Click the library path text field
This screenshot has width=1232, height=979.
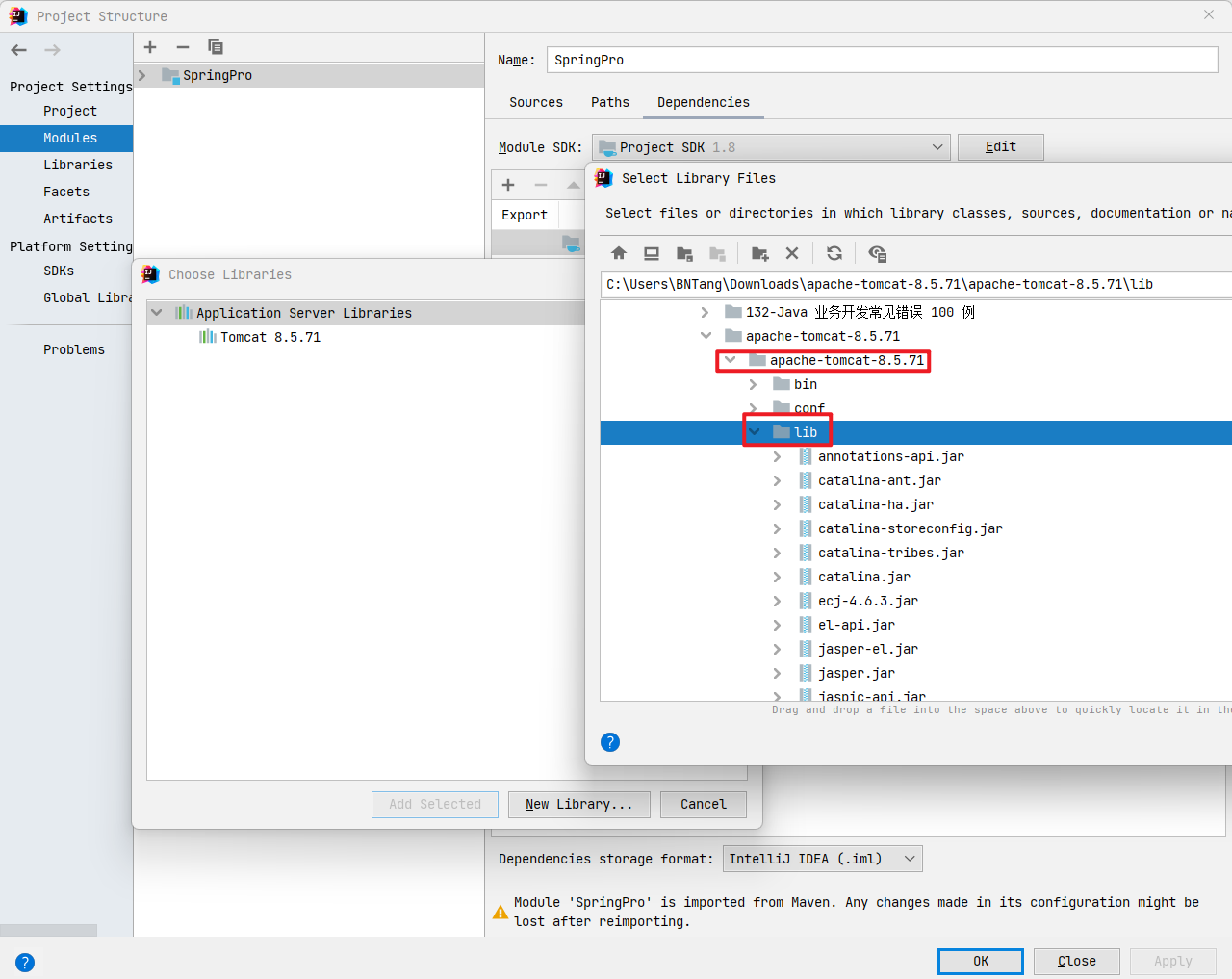916,284
